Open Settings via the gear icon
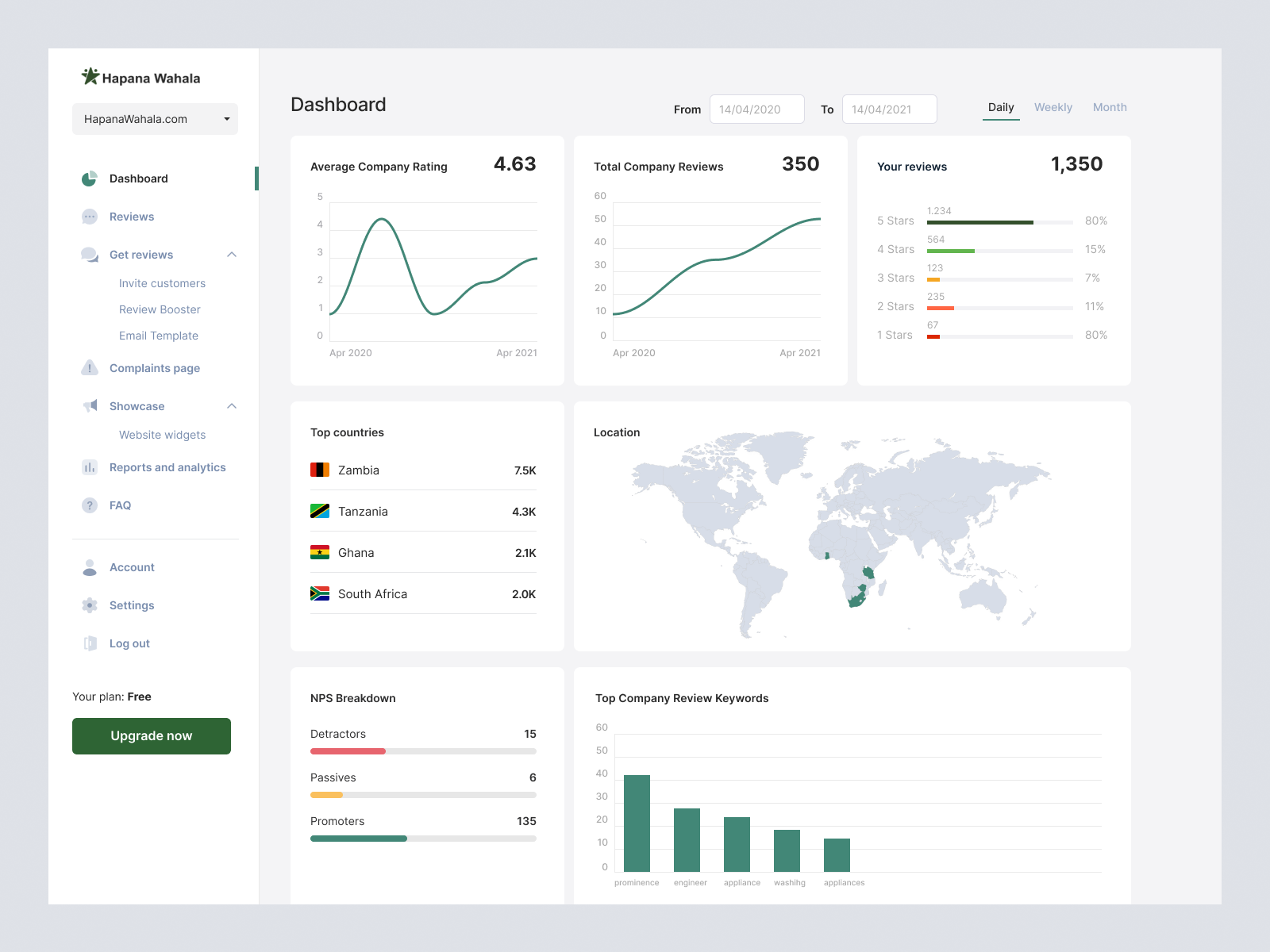Image resolution: width=1270 pixels, height=952 pixels. 90,605
